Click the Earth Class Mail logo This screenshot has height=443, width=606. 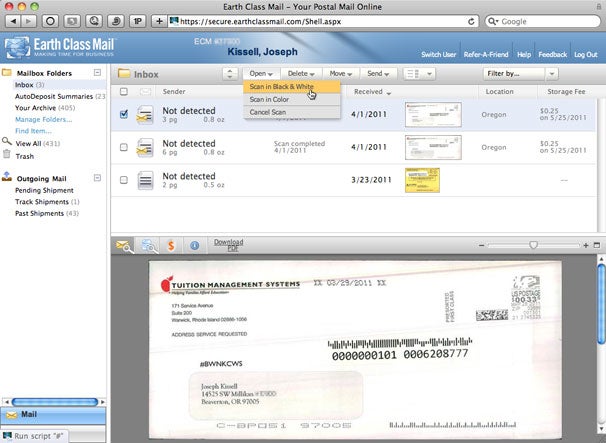(x=60, y=47)
